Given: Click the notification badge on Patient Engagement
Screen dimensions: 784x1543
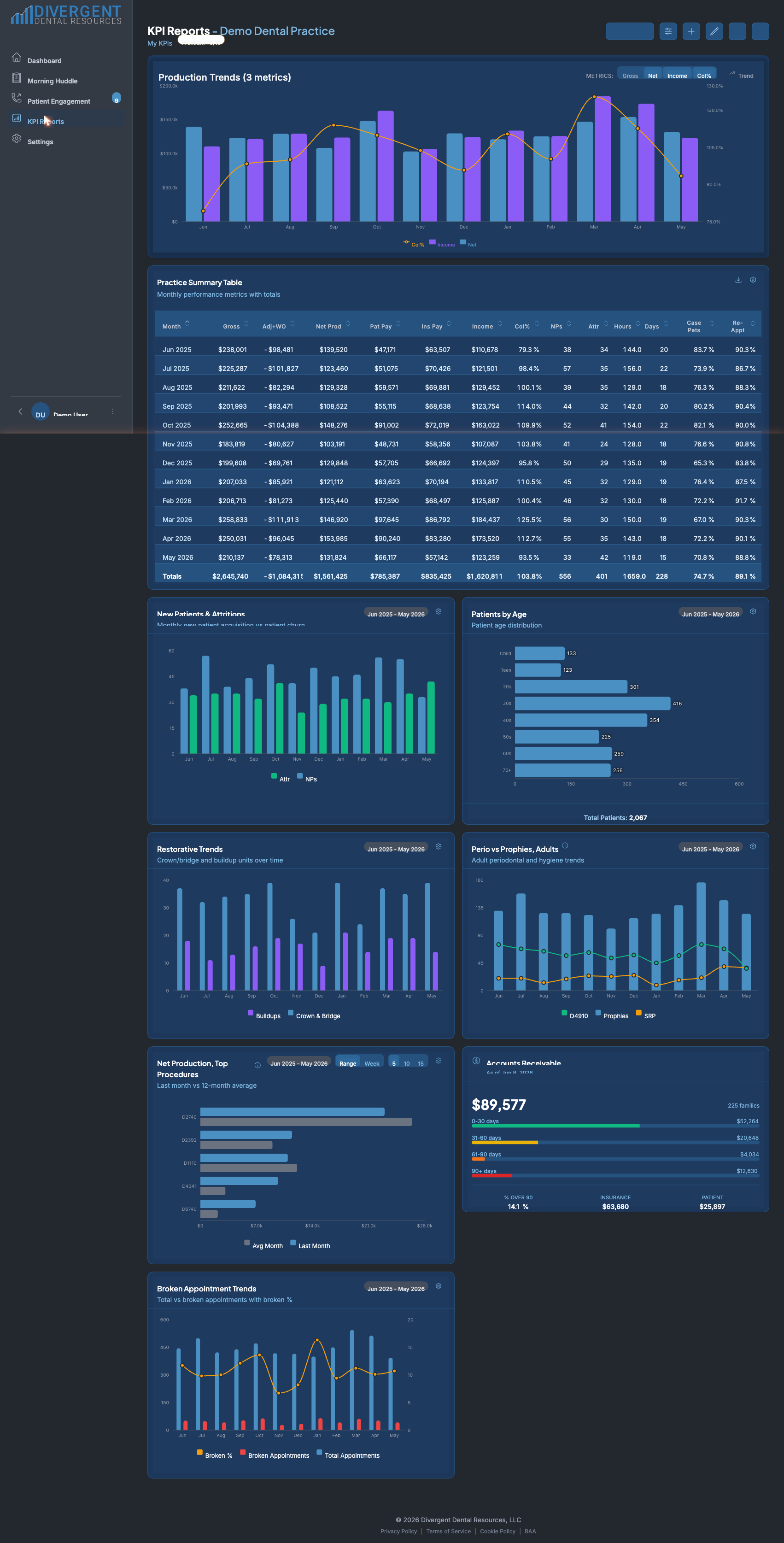Looking at the screenshot, I should 116,98.
